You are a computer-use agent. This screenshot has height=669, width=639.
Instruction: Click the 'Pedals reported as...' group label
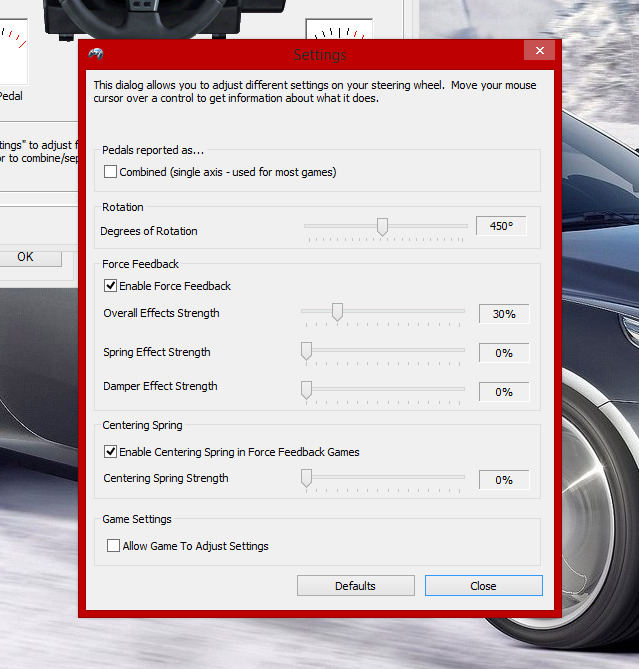coord(153,150)
